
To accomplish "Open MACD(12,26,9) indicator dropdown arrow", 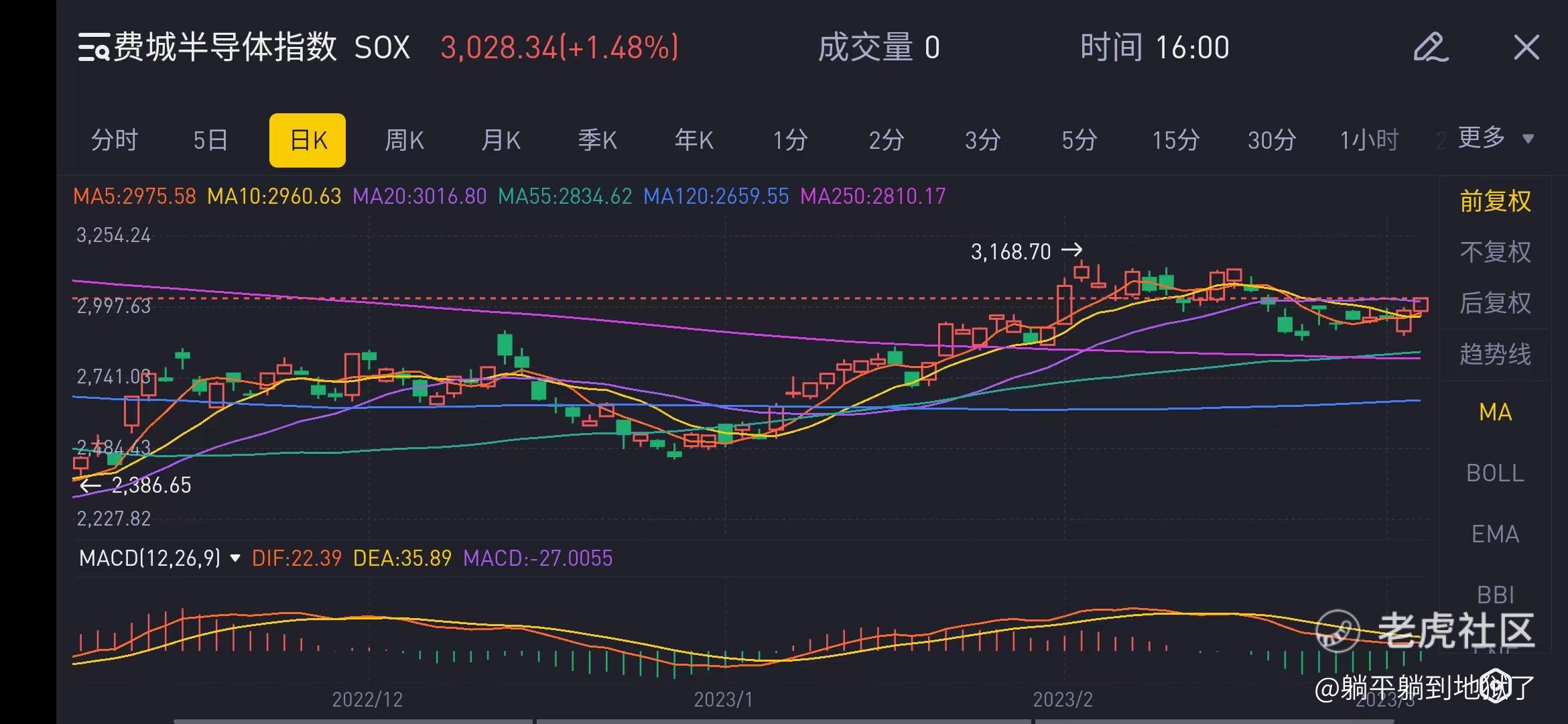I will coord(235,558).
